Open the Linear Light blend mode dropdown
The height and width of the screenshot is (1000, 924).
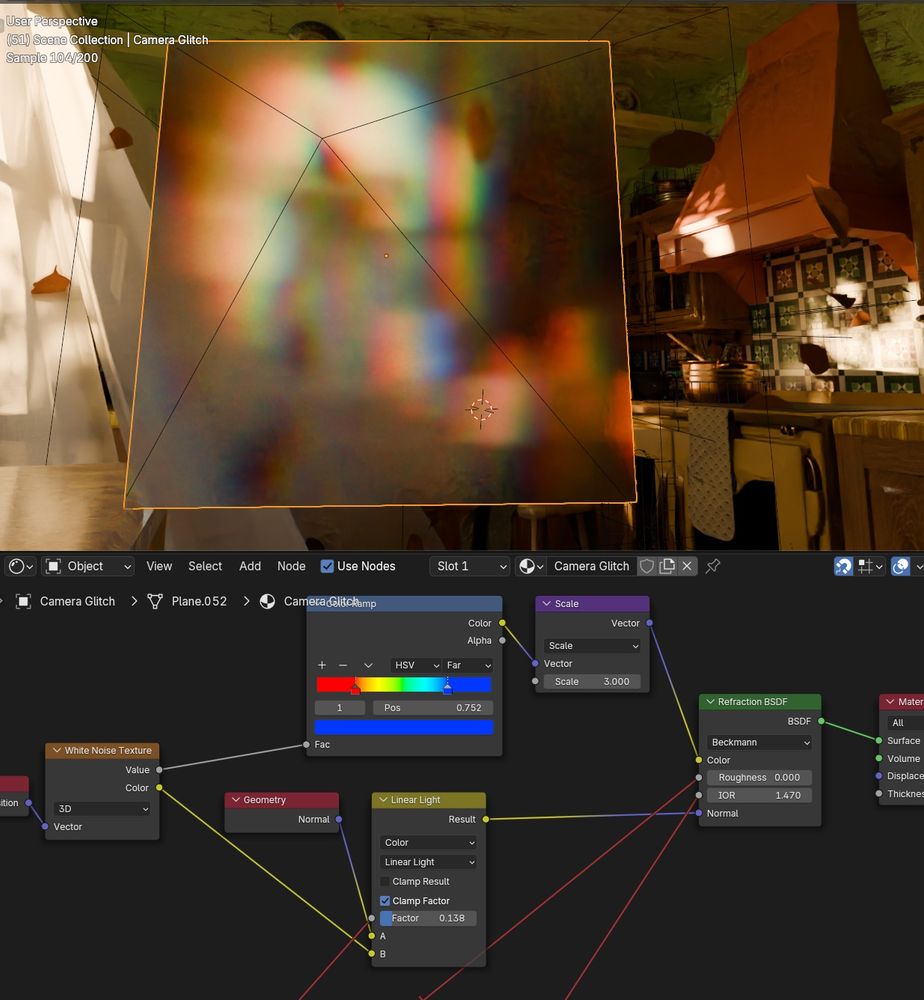[x=428, y=862]
